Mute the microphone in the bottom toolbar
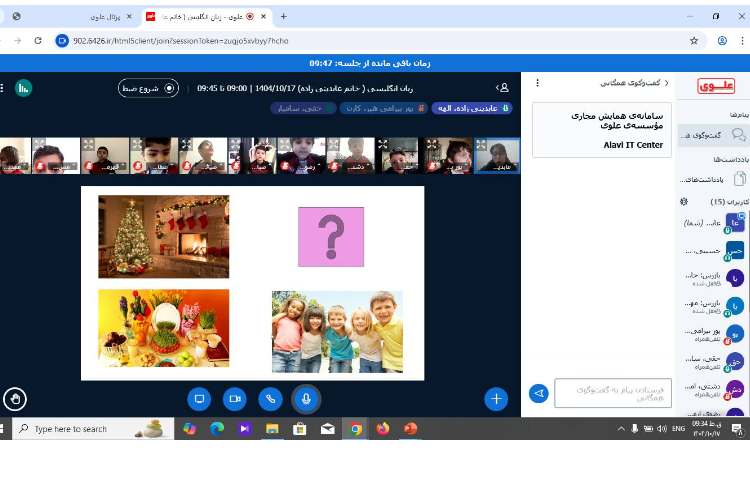 point(306,399)
